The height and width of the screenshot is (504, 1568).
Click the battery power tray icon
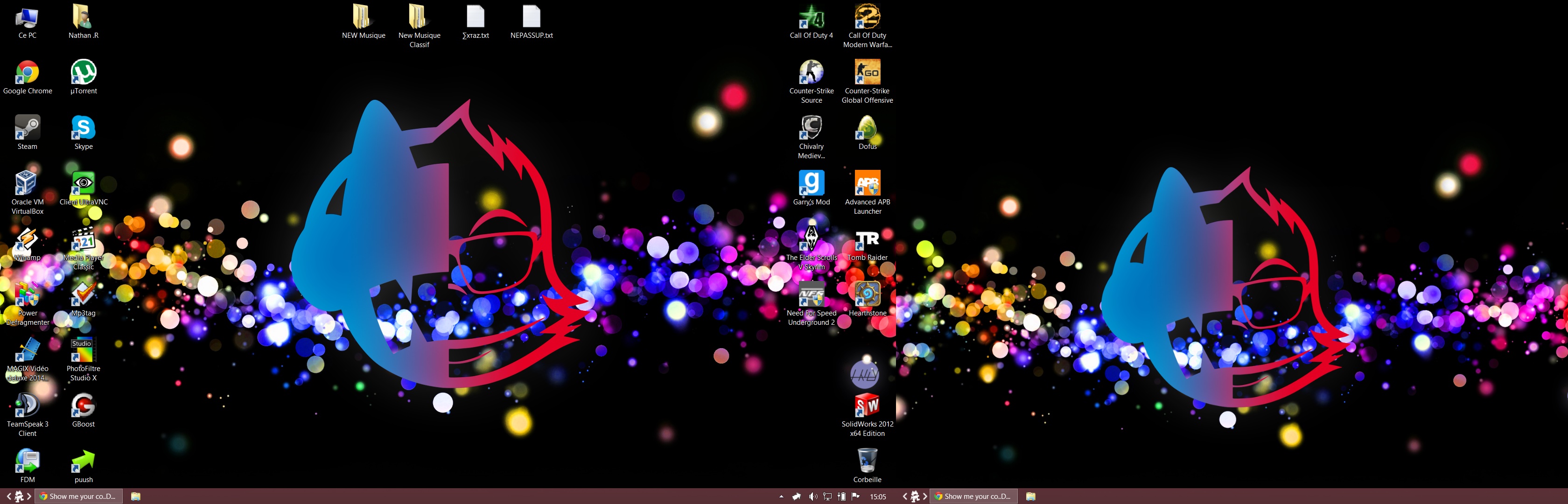pos(841,497)
